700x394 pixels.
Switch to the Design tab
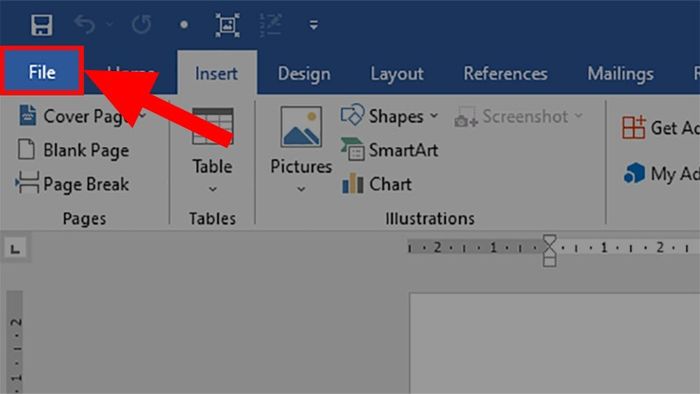point(304,74)
